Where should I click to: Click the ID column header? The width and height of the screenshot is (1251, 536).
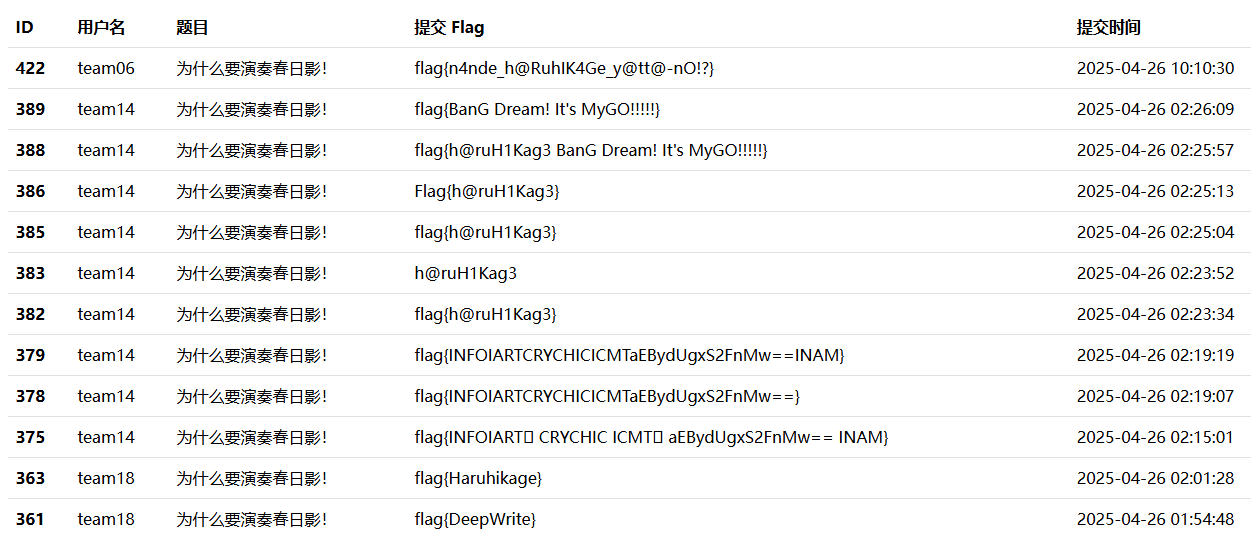[24, 28]
